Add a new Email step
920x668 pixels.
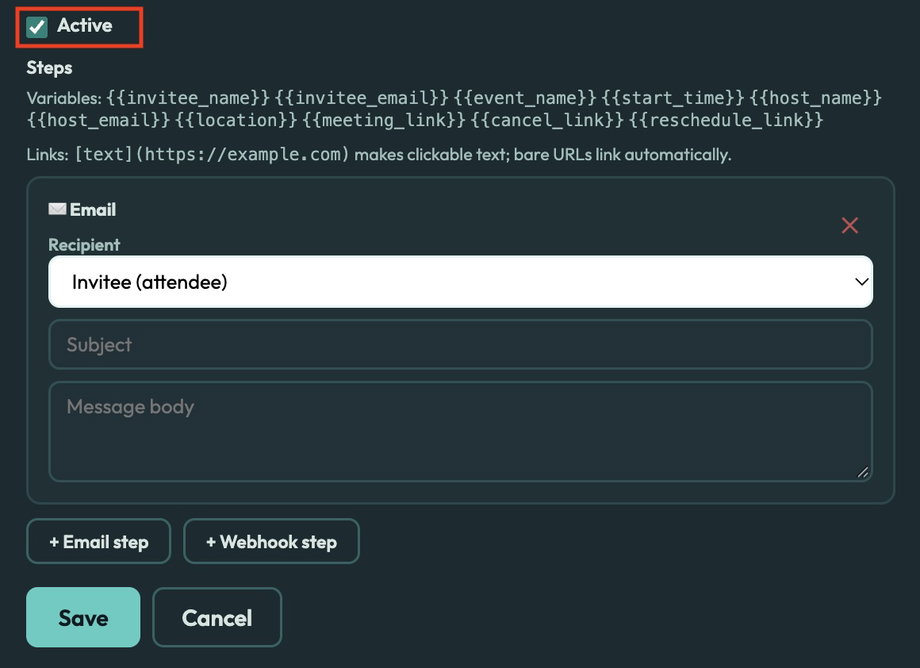(99, 541)
